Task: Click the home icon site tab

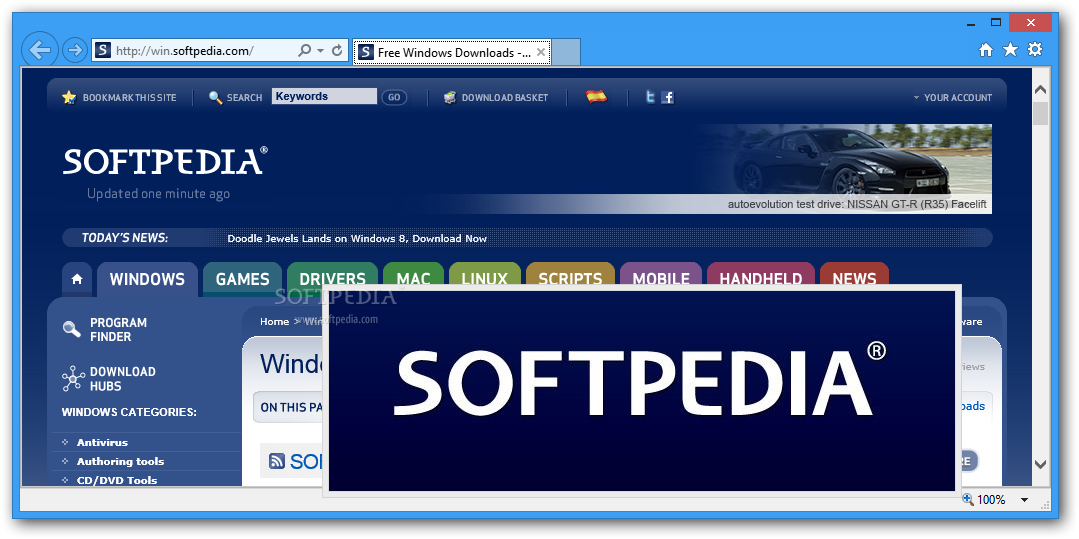Action: [x=77, y=279]
